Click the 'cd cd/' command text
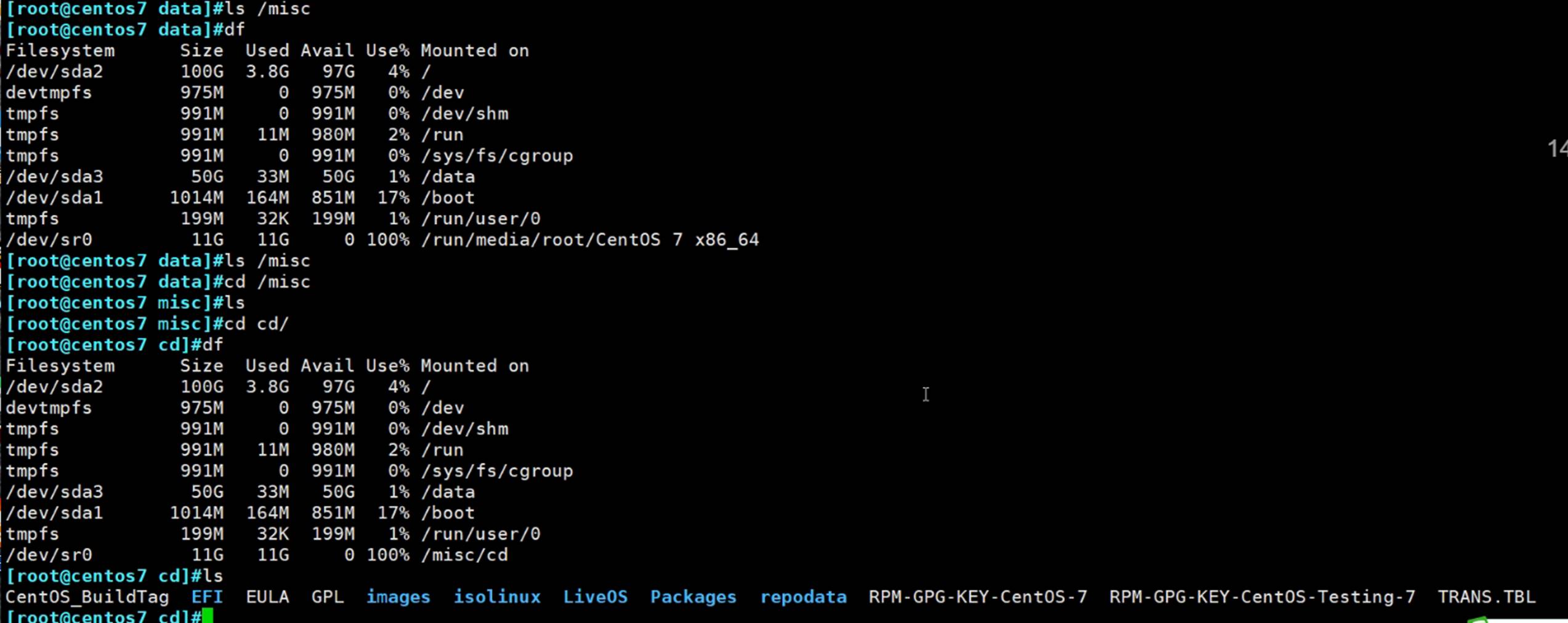This screenshot has width=1568, height=623. pyautogui.click(x=256, y=324)
